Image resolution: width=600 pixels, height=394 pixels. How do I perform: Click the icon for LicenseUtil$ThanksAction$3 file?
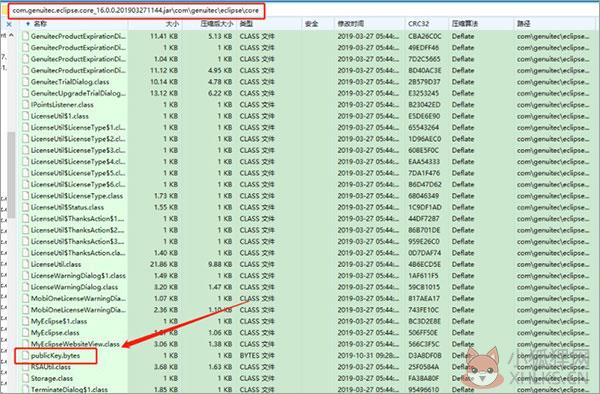[x=26, y=241]
